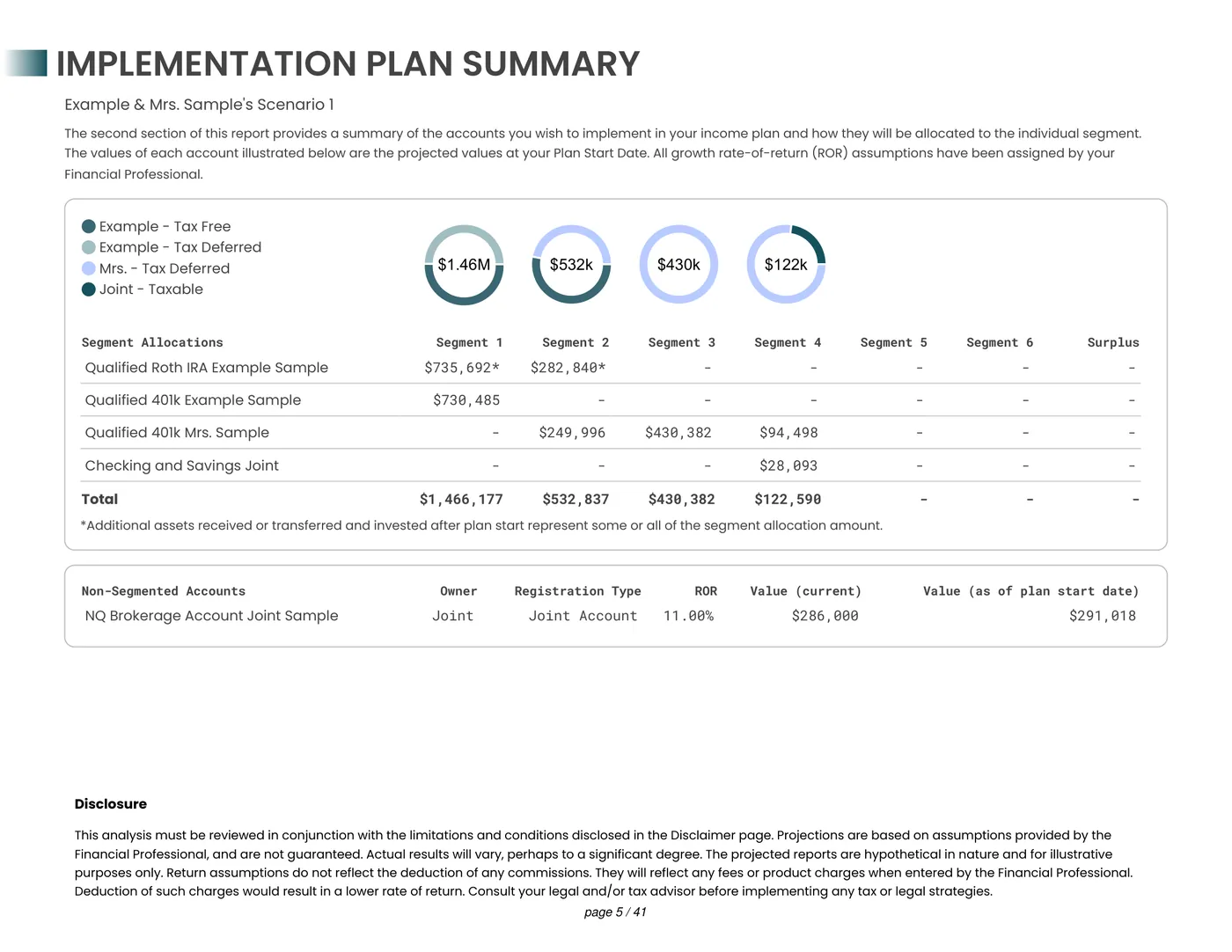Click the Joint - Taxable legend dot

pos(89,289)
